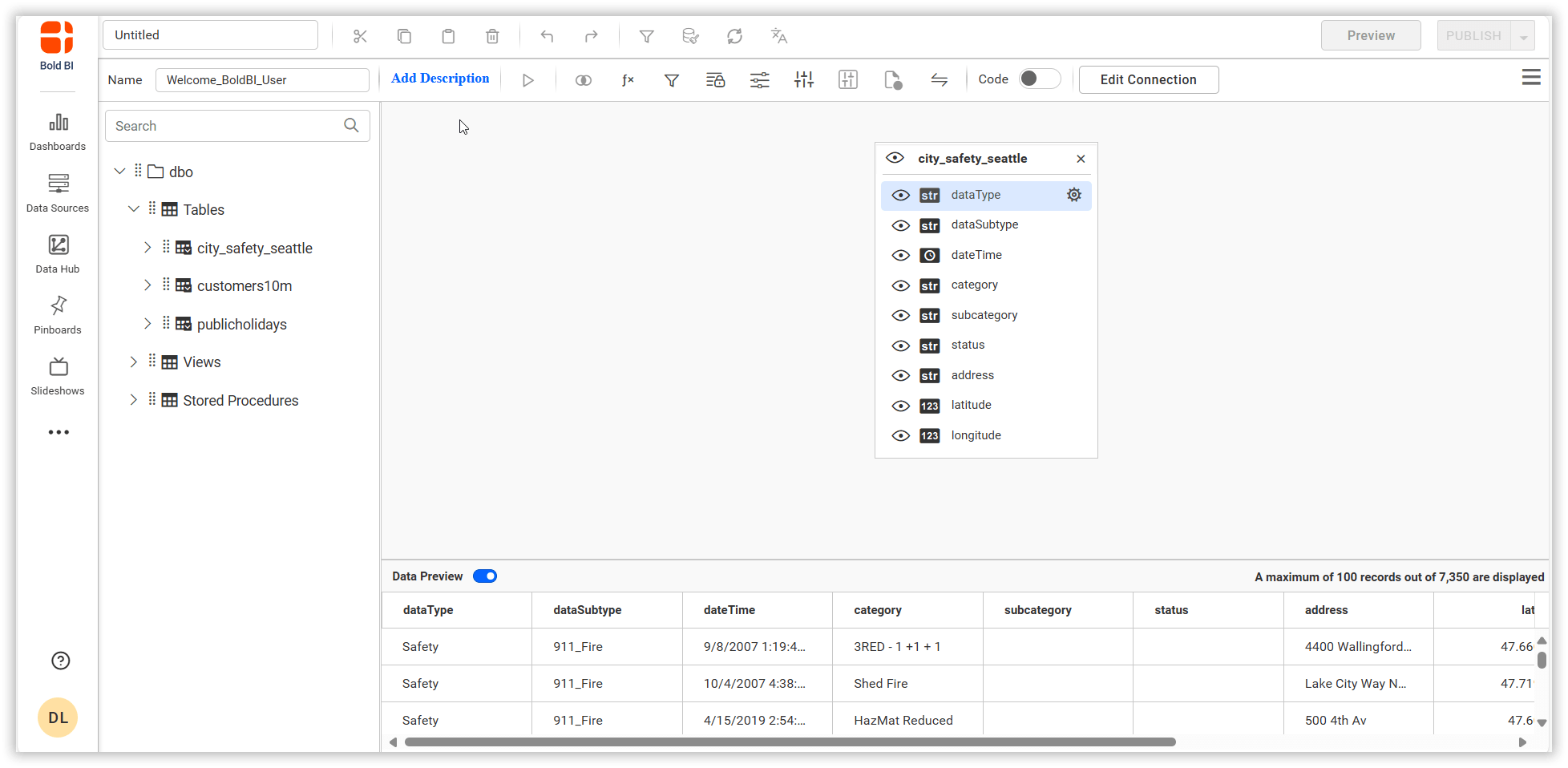The image size is (1568, 768).
Task: Click the Bold BI logo
Action: tap(57, 46)
